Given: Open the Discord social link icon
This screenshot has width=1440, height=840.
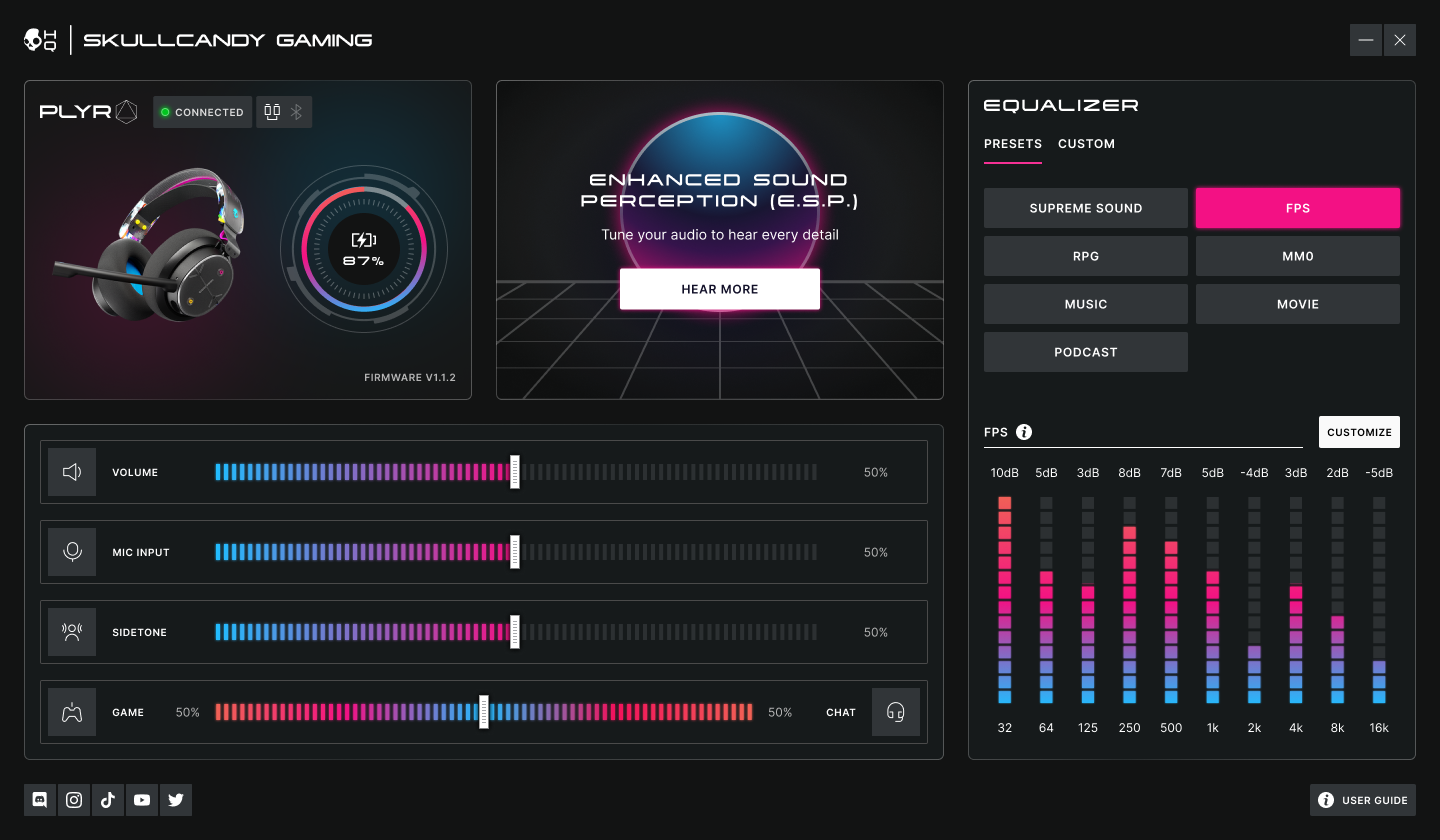Looking at the screenshot, I should click(40, 800).
